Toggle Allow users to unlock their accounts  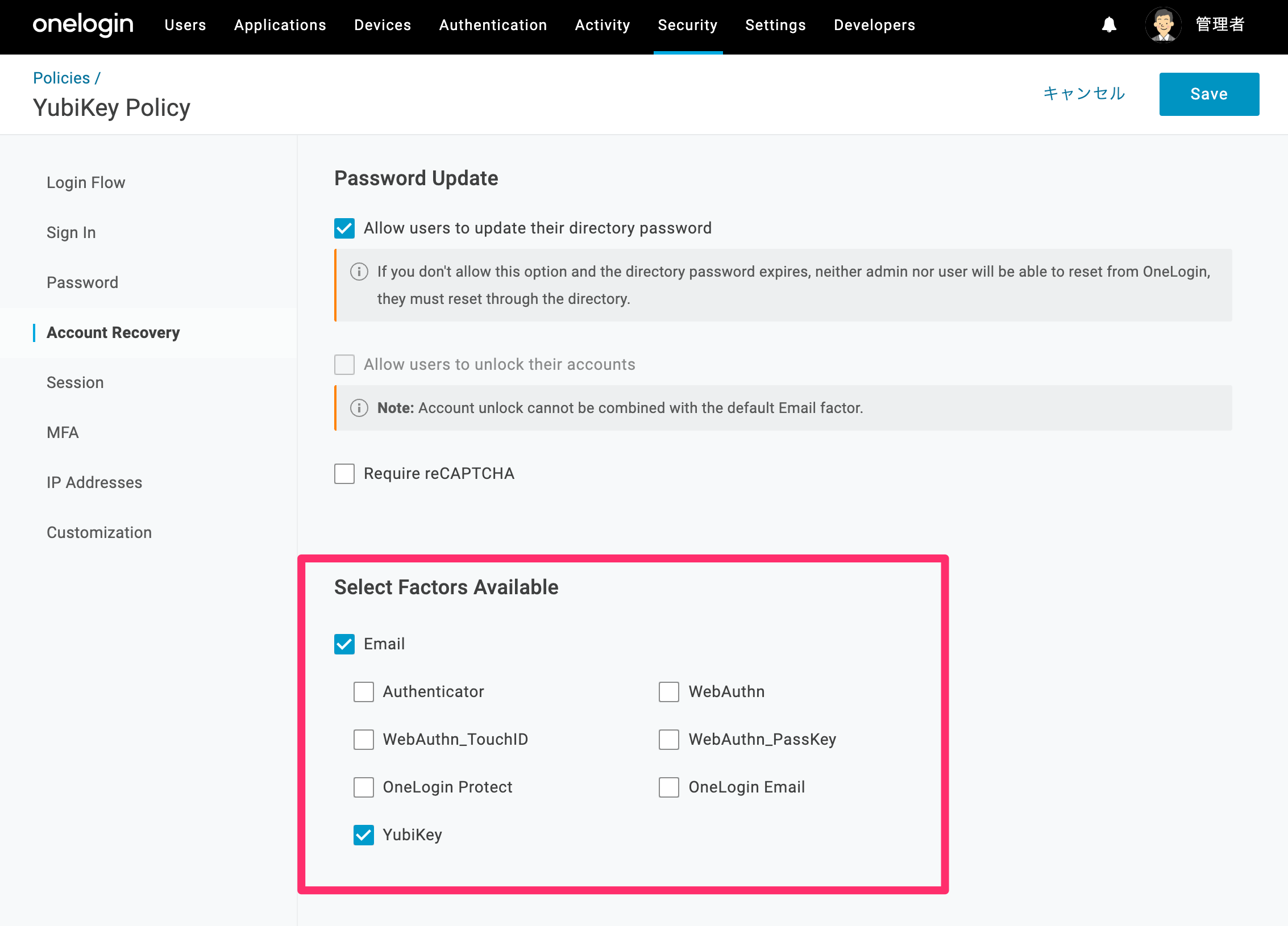point(344,365)
